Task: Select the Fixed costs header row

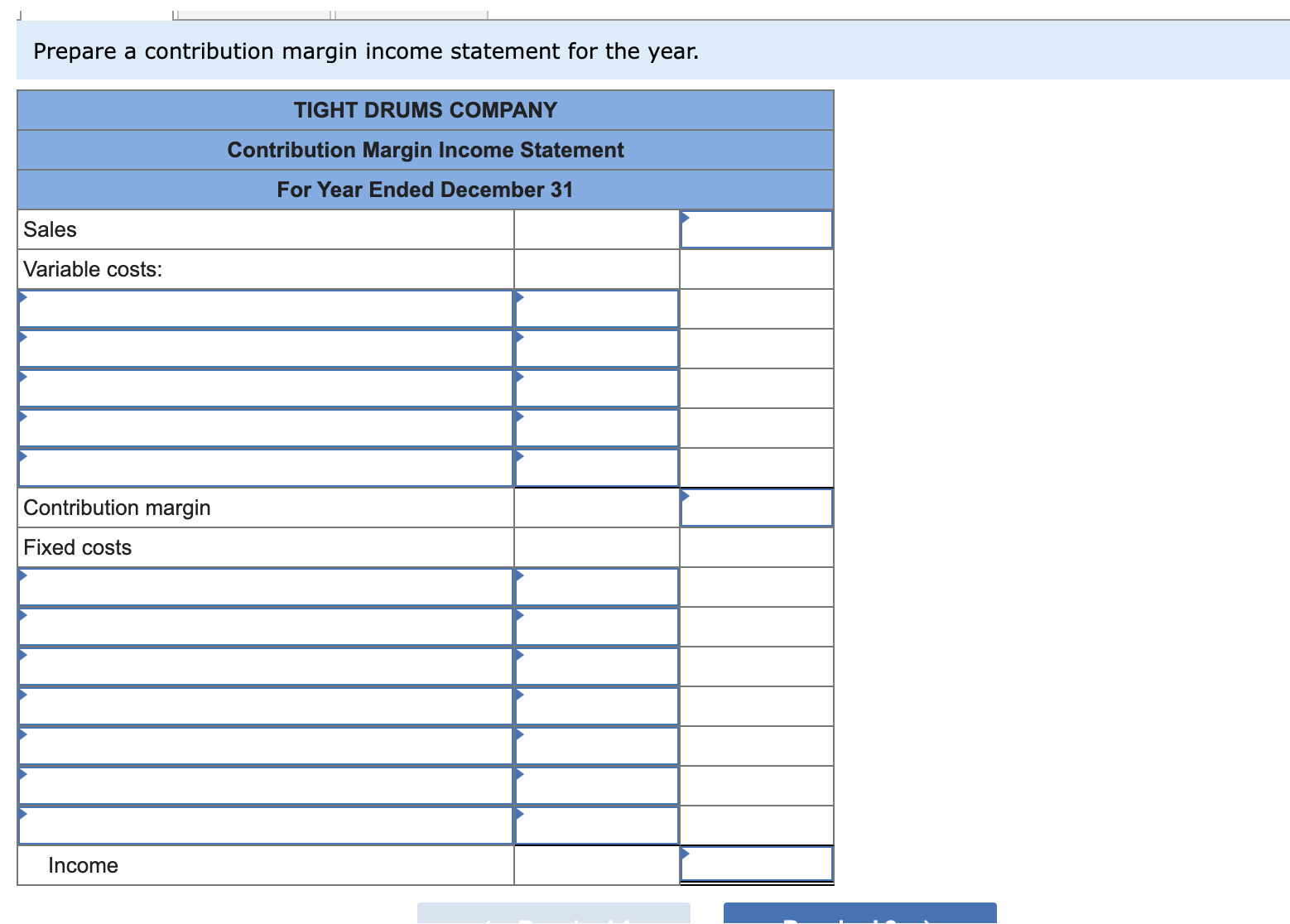Action: click(265, 547)
